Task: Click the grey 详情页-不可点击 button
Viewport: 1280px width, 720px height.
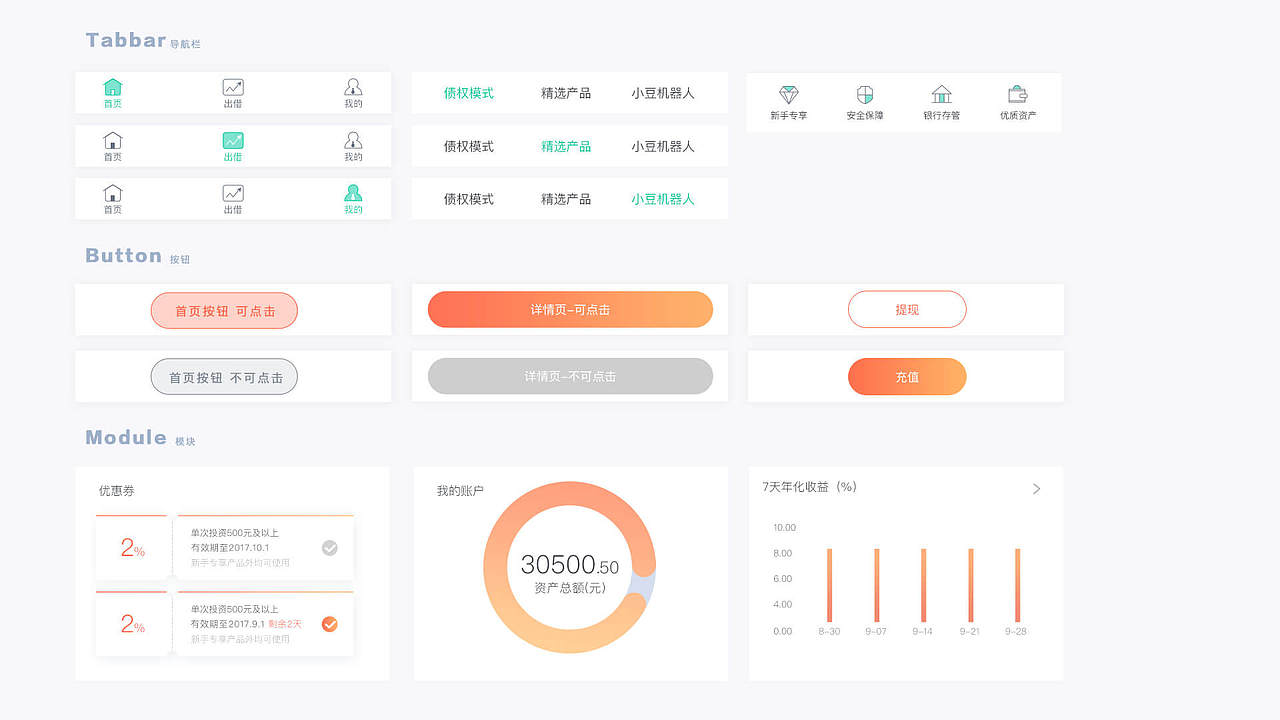Action: [x=570, y=376]
